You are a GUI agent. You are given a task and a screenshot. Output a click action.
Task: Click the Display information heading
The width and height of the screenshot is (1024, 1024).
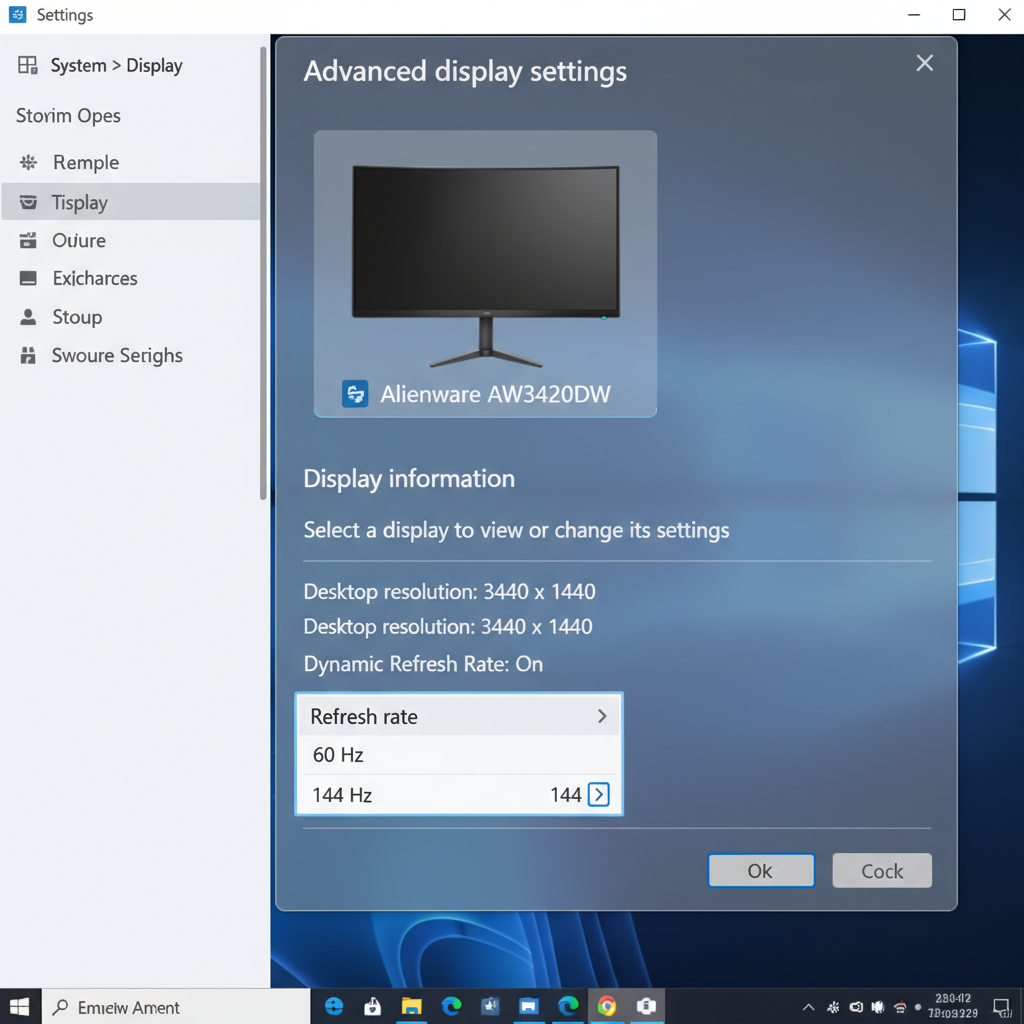(x=409, y=479)
